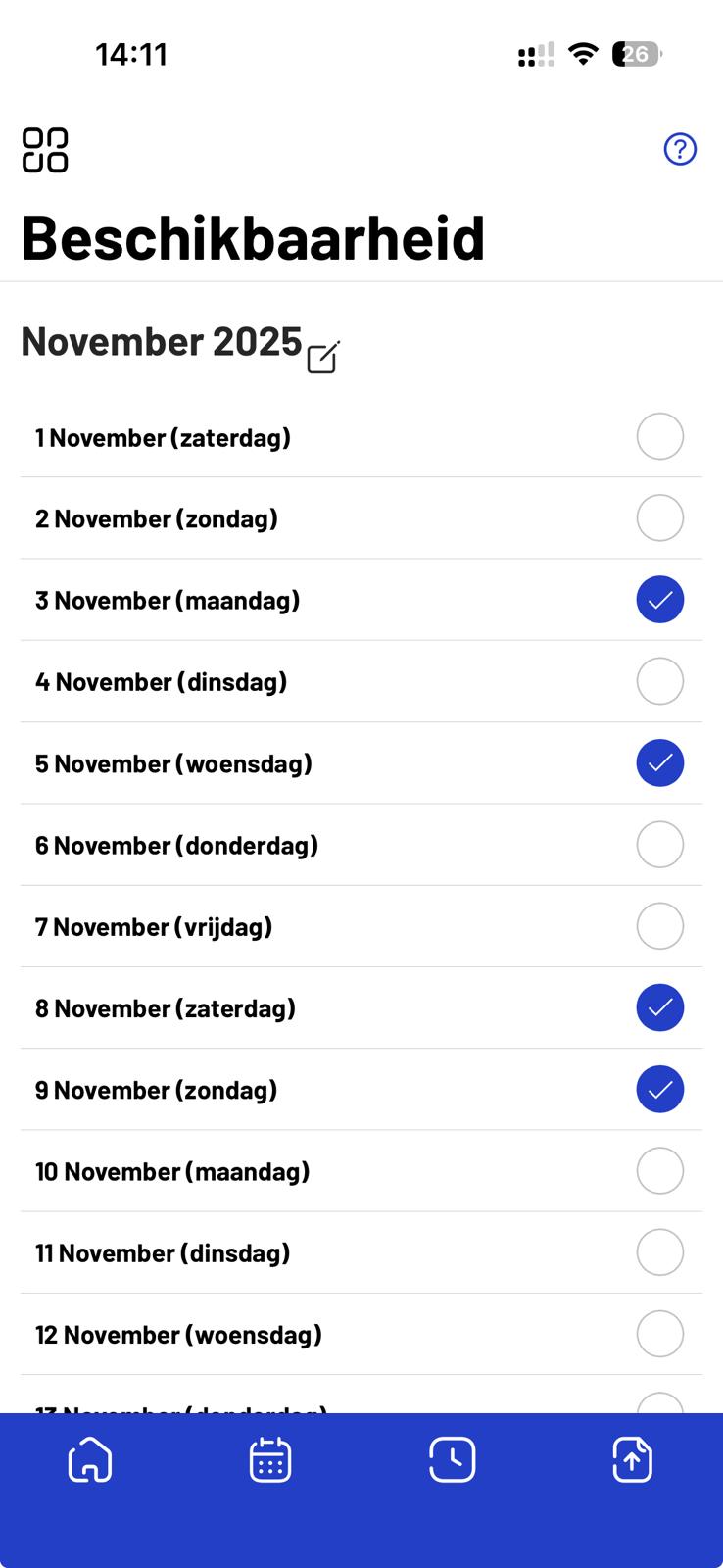
Task: Tap the help question mark icon
Action: tap(680, 149)
